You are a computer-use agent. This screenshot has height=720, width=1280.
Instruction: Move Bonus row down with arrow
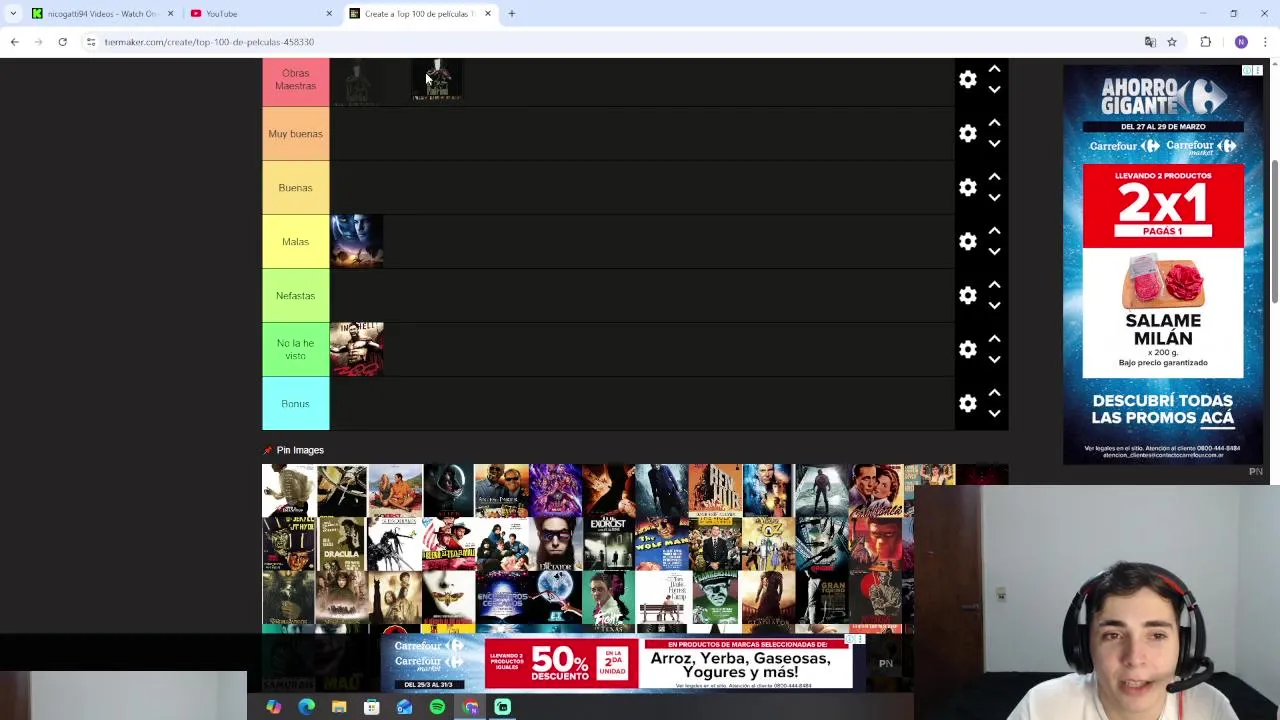(x=994, y=414)
